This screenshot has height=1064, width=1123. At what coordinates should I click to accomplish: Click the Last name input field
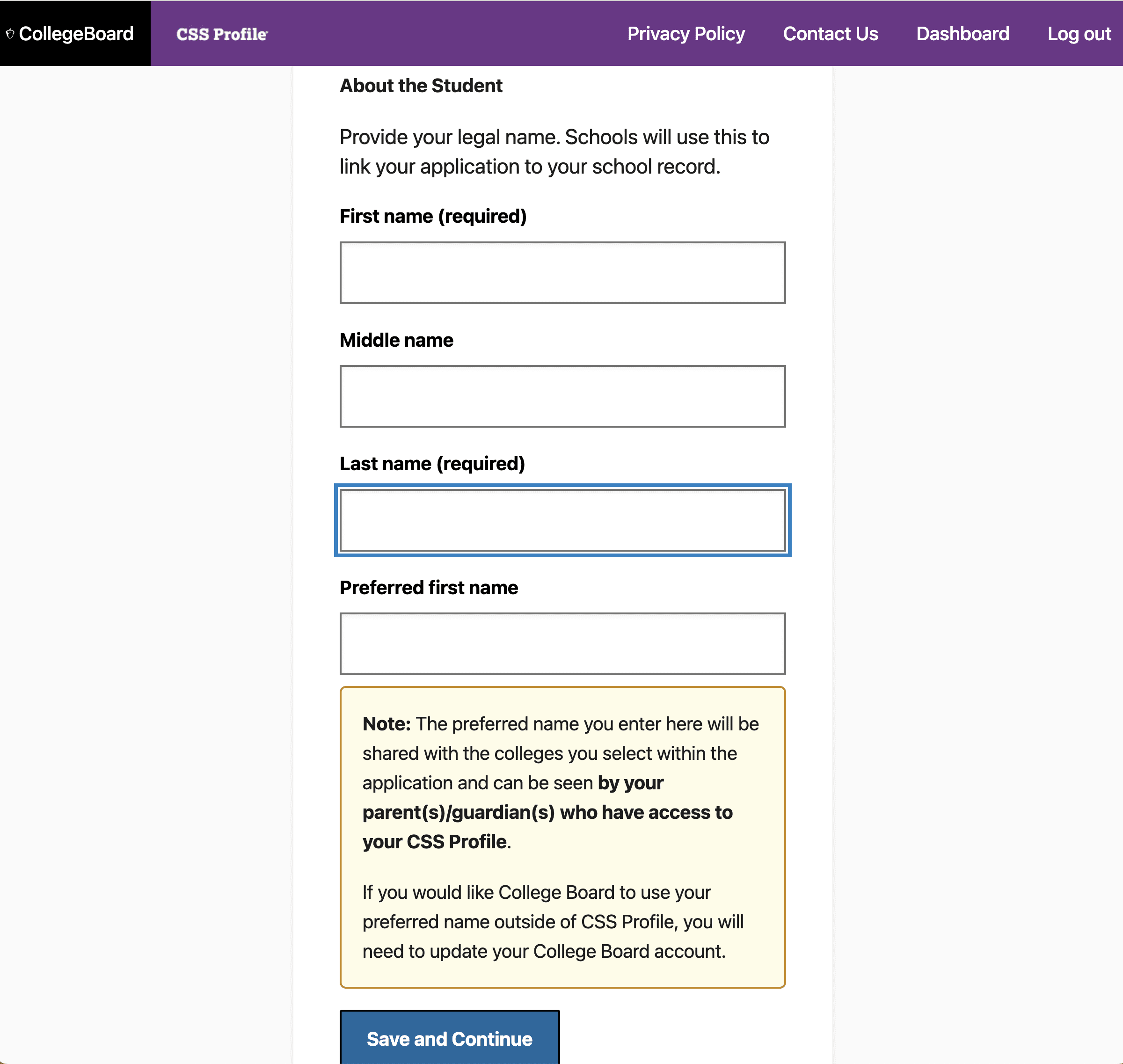(x=562, y=520)
